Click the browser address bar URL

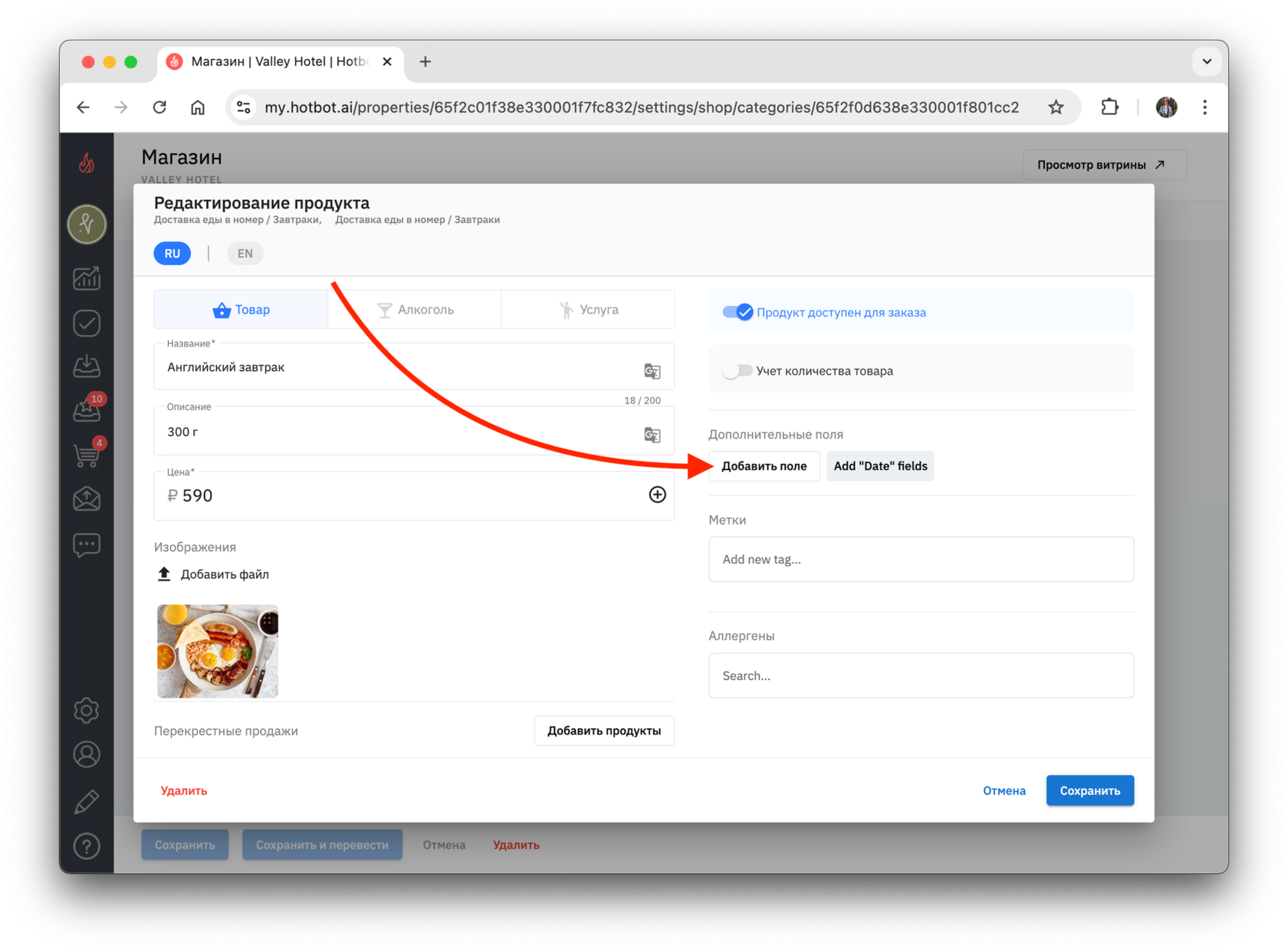pyautogui.click(x=642, y=107)
